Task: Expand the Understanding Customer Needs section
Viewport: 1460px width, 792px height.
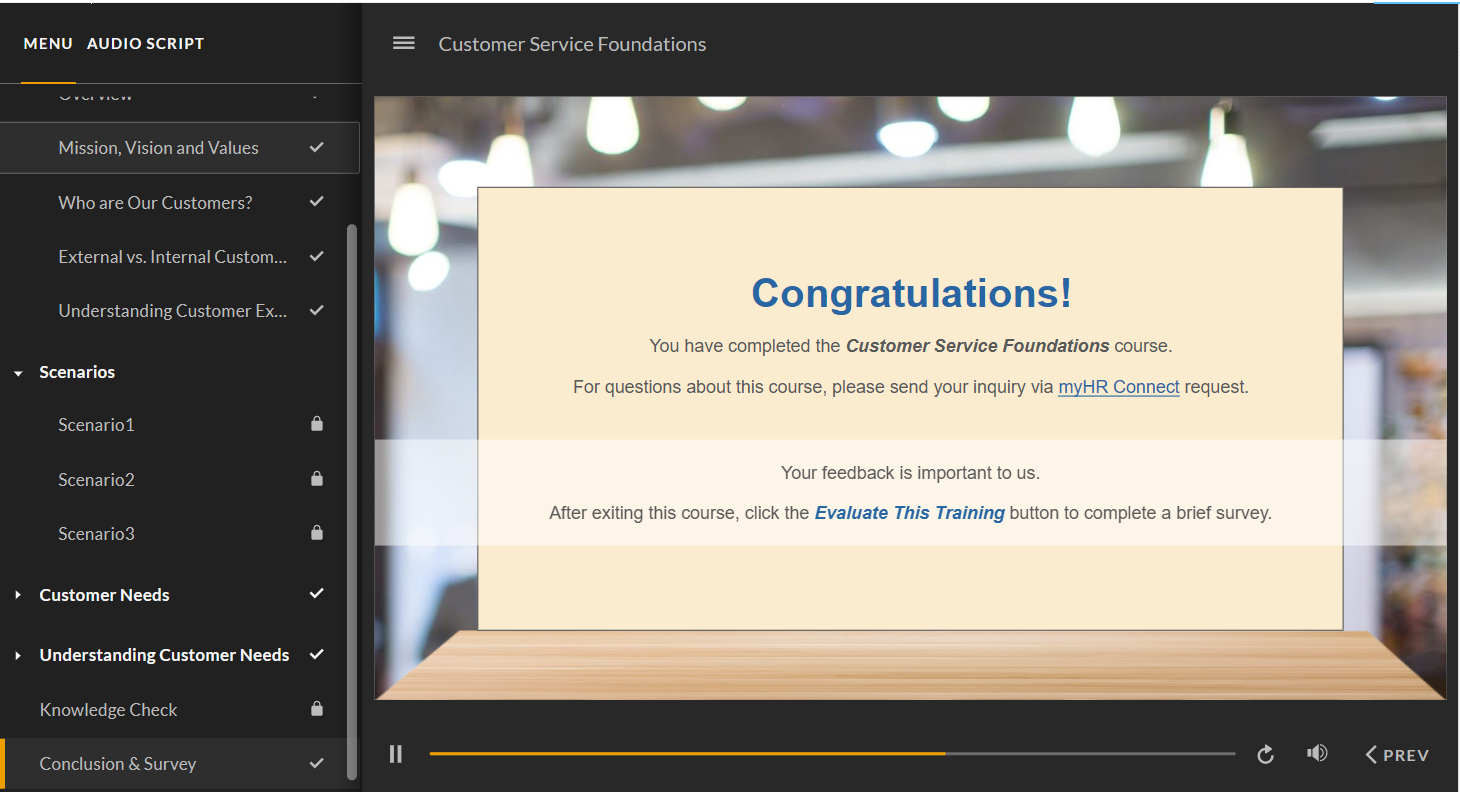Action: [x=17, y=654]
